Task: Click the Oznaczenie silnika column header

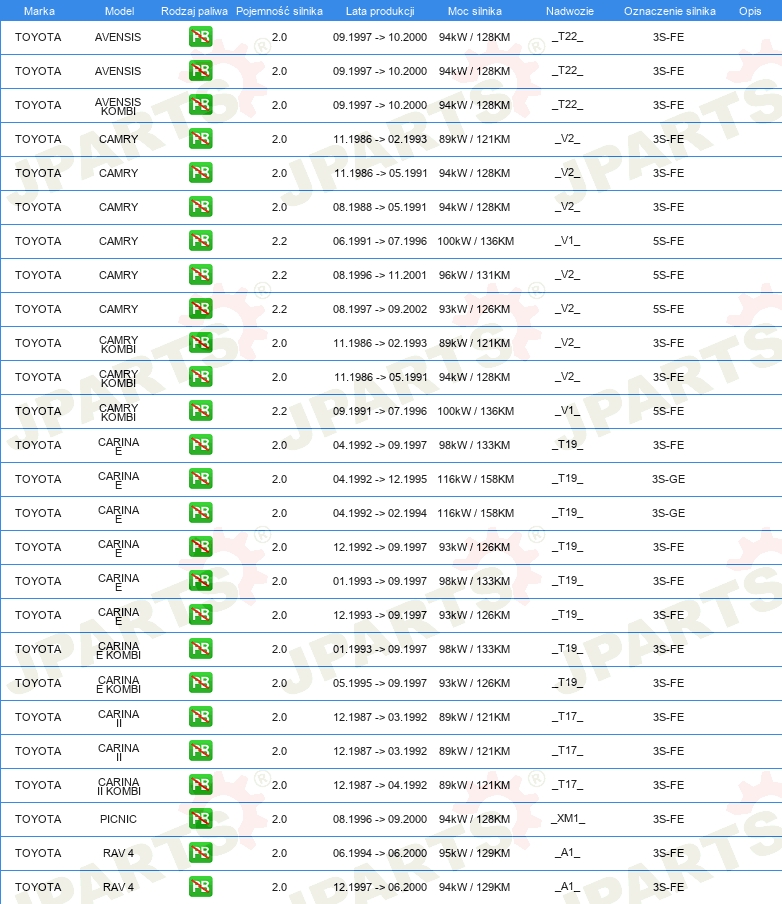Action: (x=670, y=11)
